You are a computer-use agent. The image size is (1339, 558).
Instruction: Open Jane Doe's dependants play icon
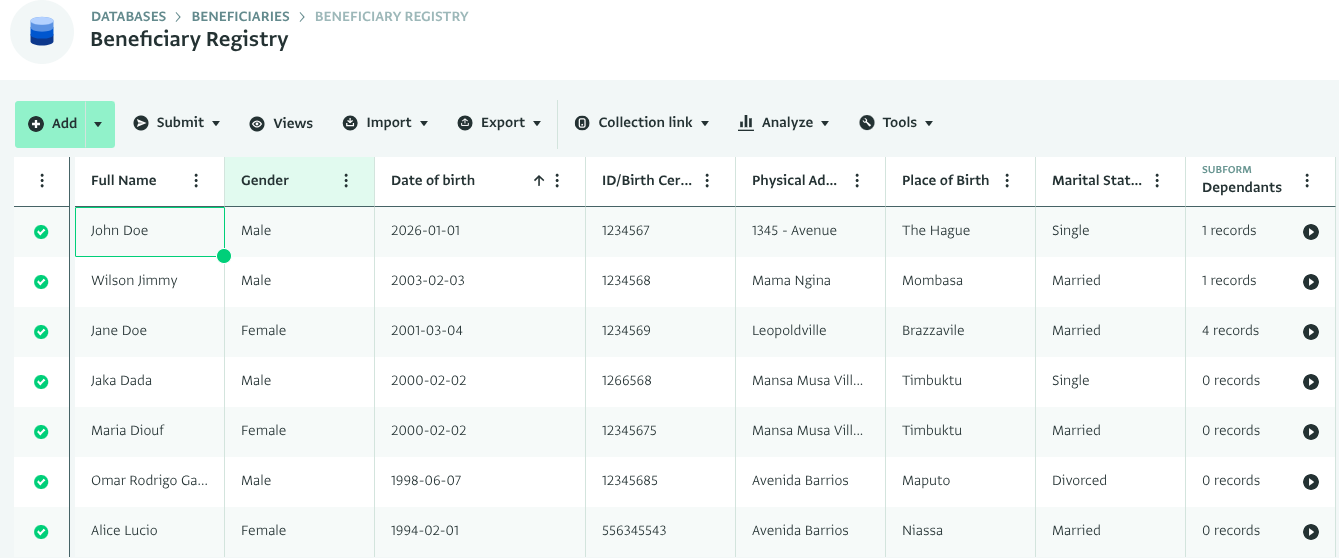pos(1310,332)
